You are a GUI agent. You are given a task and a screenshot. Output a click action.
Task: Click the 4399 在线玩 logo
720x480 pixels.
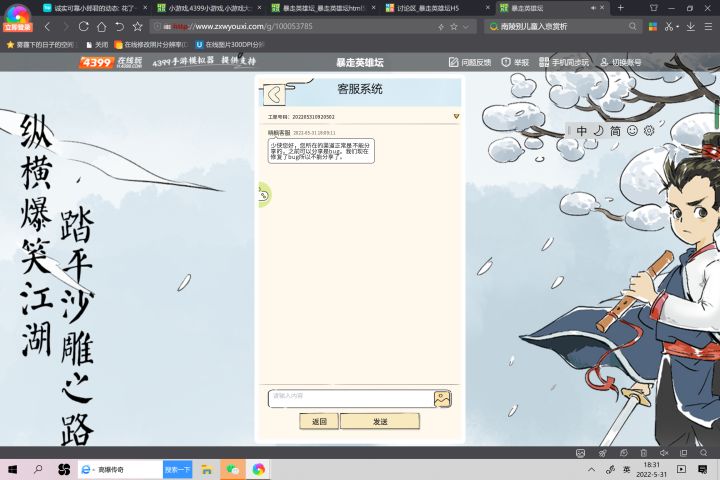[111, 62]
